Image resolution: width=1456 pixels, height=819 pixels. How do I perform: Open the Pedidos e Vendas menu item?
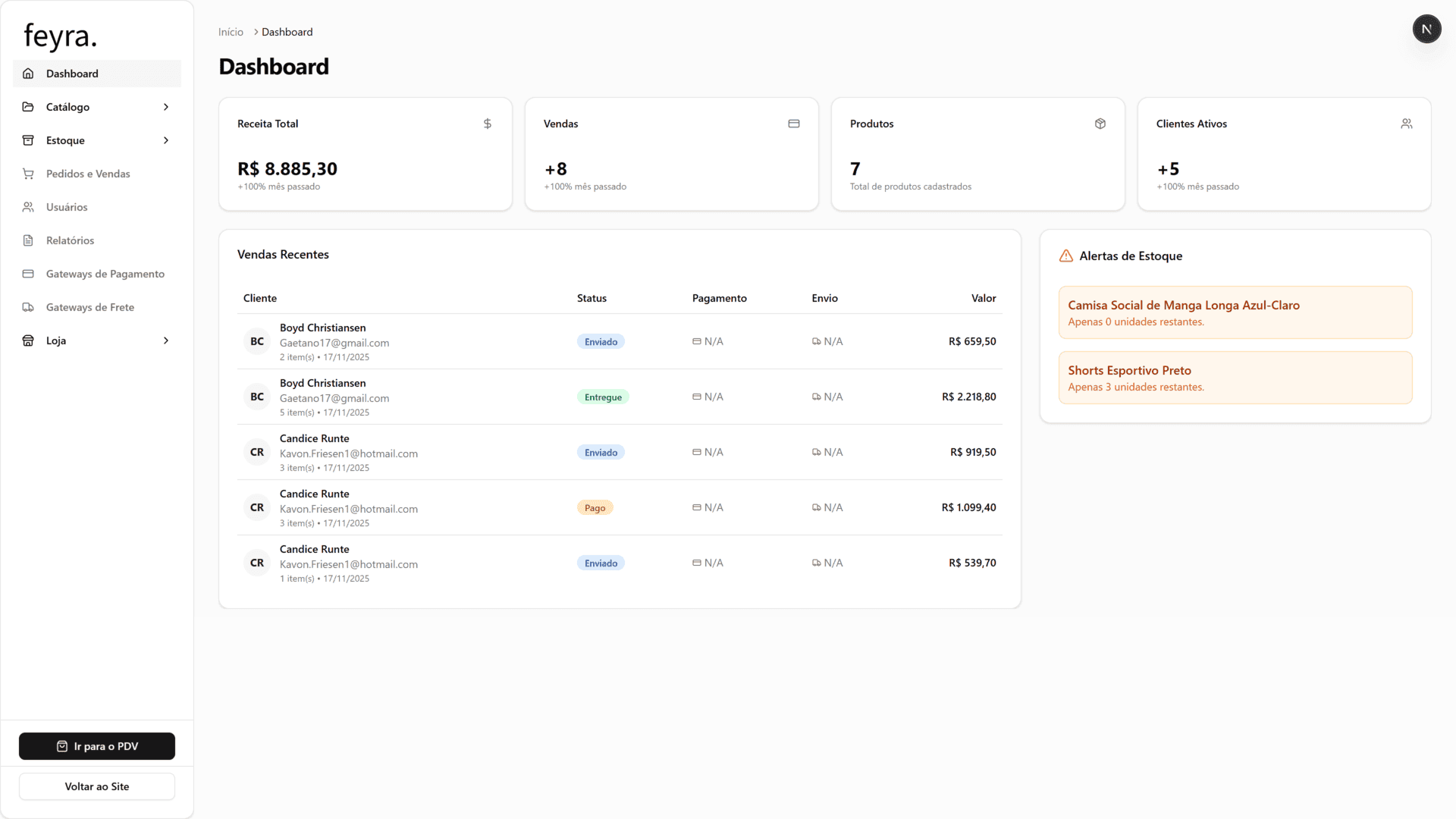point(88,174)
